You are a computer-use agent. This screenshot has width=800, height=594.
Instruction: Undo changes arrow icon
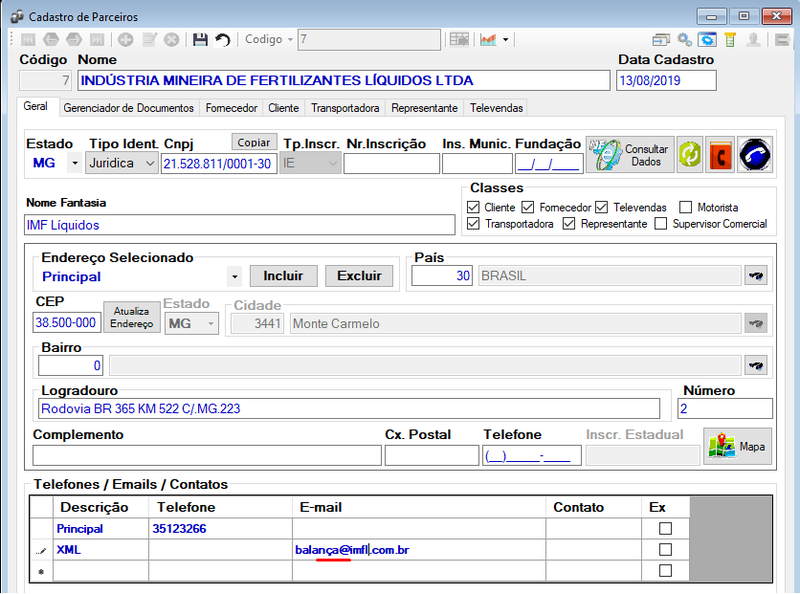pyautogui.click(x=222, y=39)
